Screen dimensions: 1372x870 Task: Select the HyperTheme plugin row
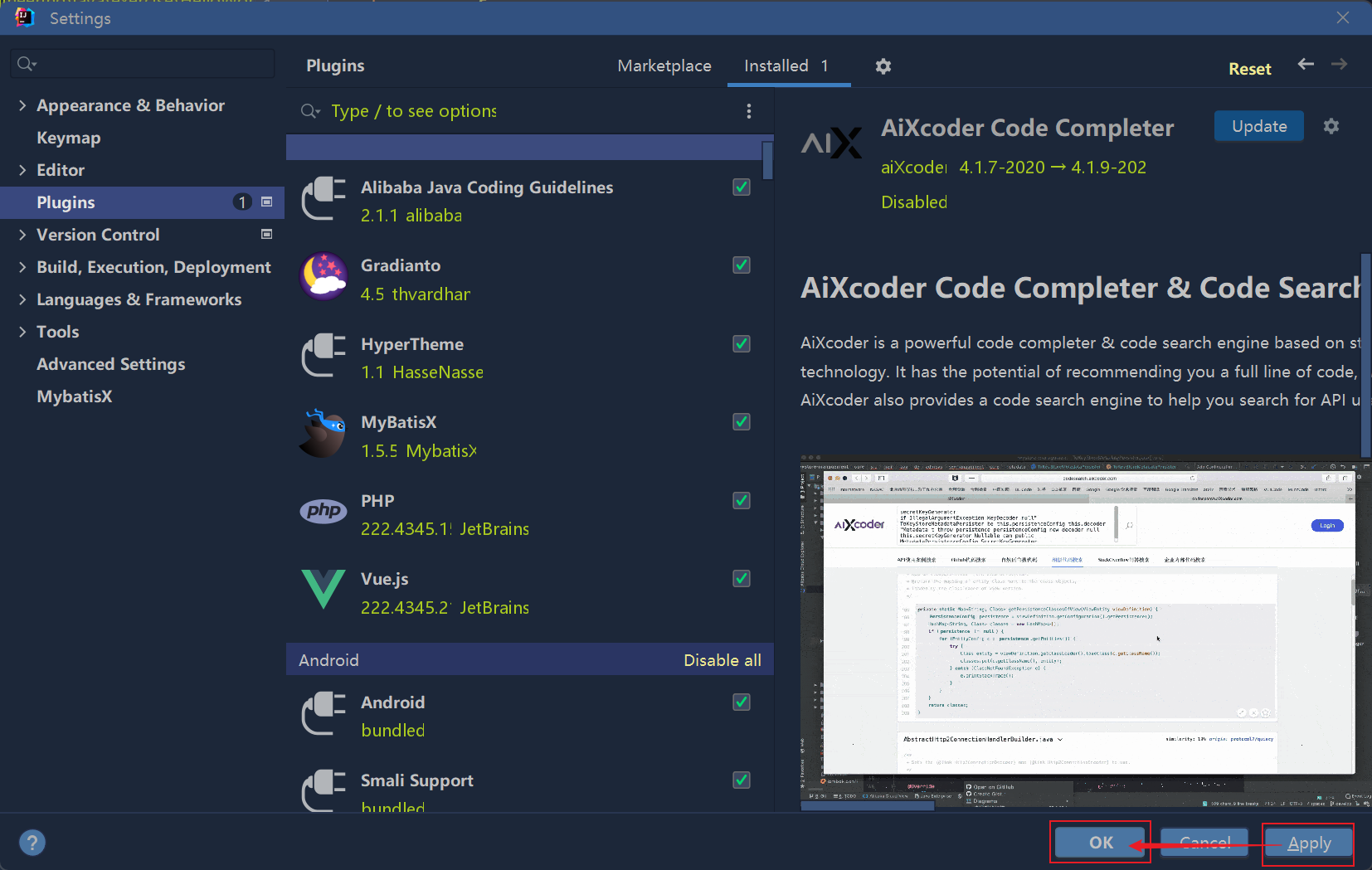click(529, 357)
